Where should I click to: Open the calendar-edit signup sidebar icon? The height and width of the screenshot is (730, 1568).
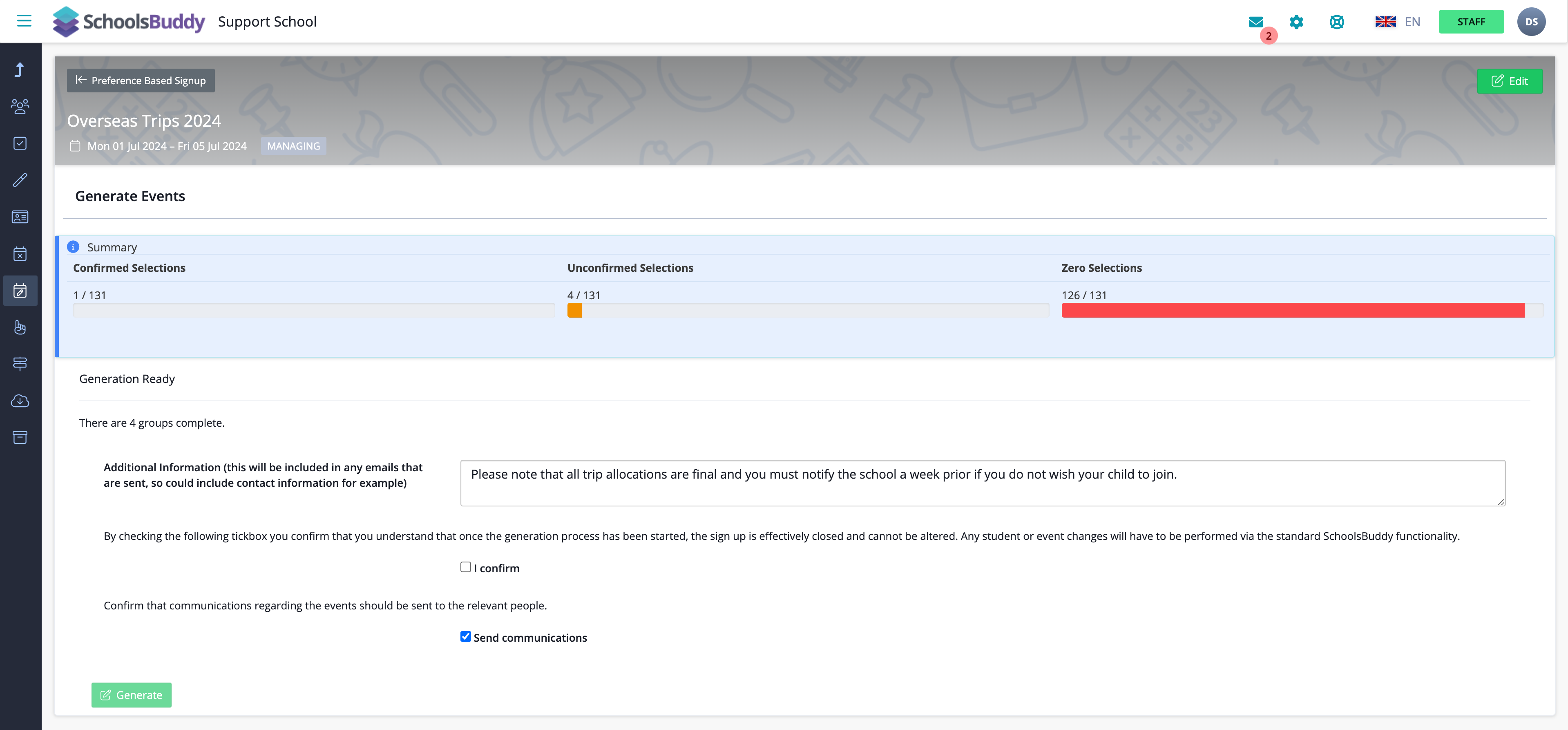pyautogui.click(x=20, y=291)
